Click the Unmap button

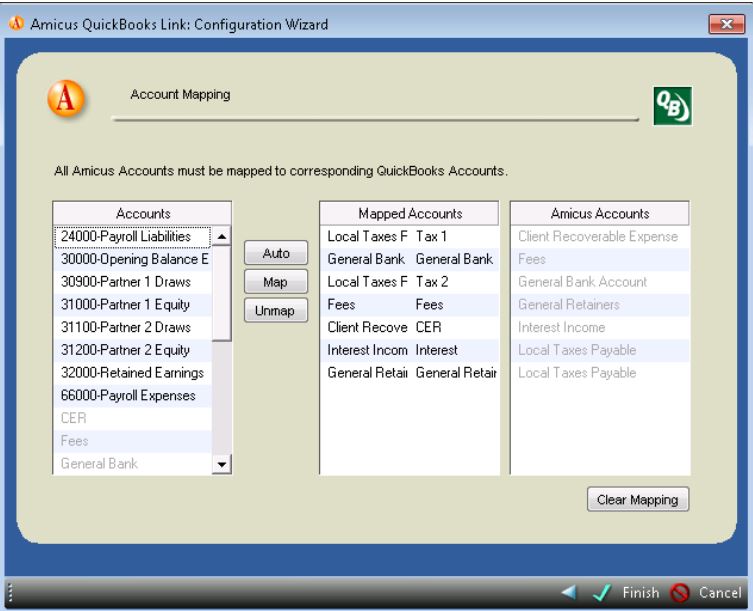coord(276,310)
